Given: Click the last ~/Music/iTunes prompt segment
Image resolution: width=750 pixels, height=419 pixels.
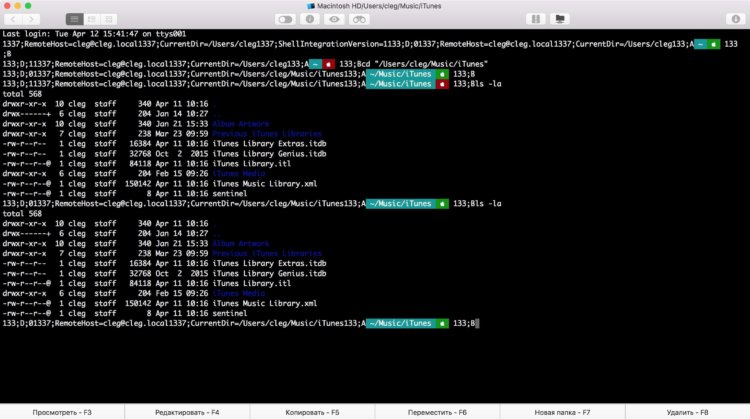Looking at the screenshot, I should [x=400, y=323].
